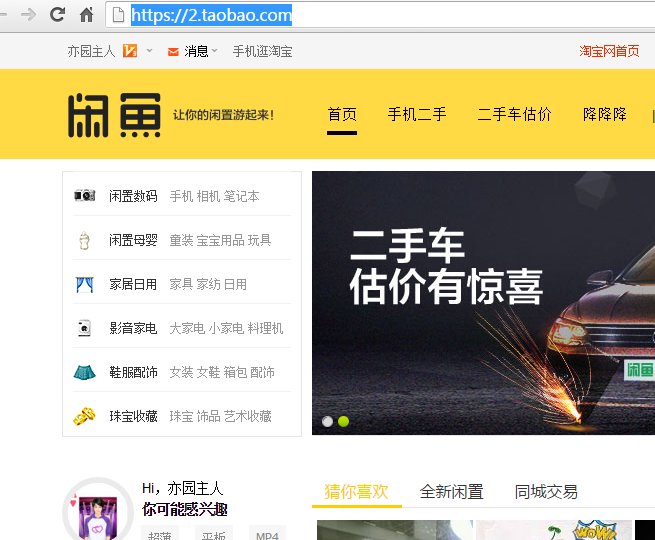Open the 珠宝收藏 category
Viewport: 655px width, 540px height.
(x=133, y=416)
